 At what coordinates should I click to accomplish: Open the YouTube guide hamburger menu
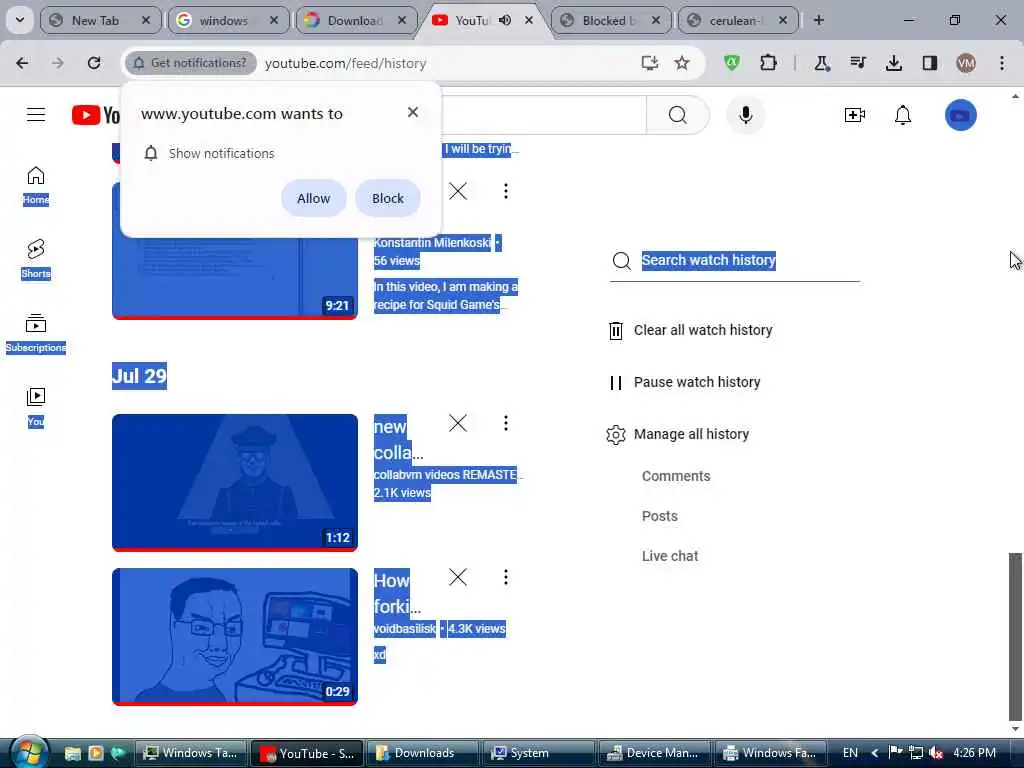36,115
